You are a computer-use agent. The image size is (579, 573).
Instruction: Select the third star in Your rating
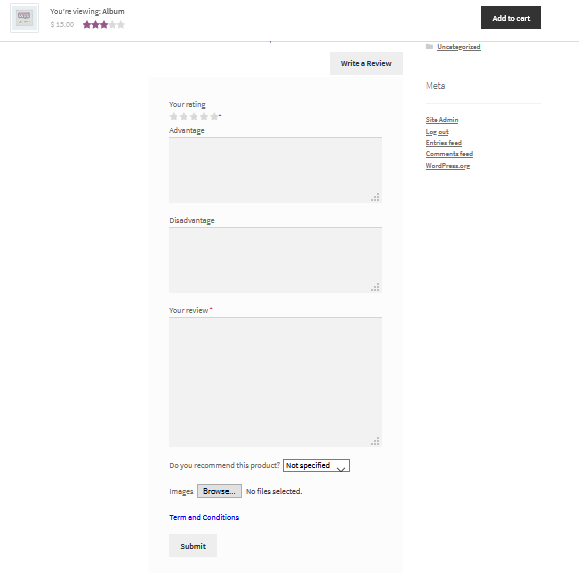(x=194, y=117)
